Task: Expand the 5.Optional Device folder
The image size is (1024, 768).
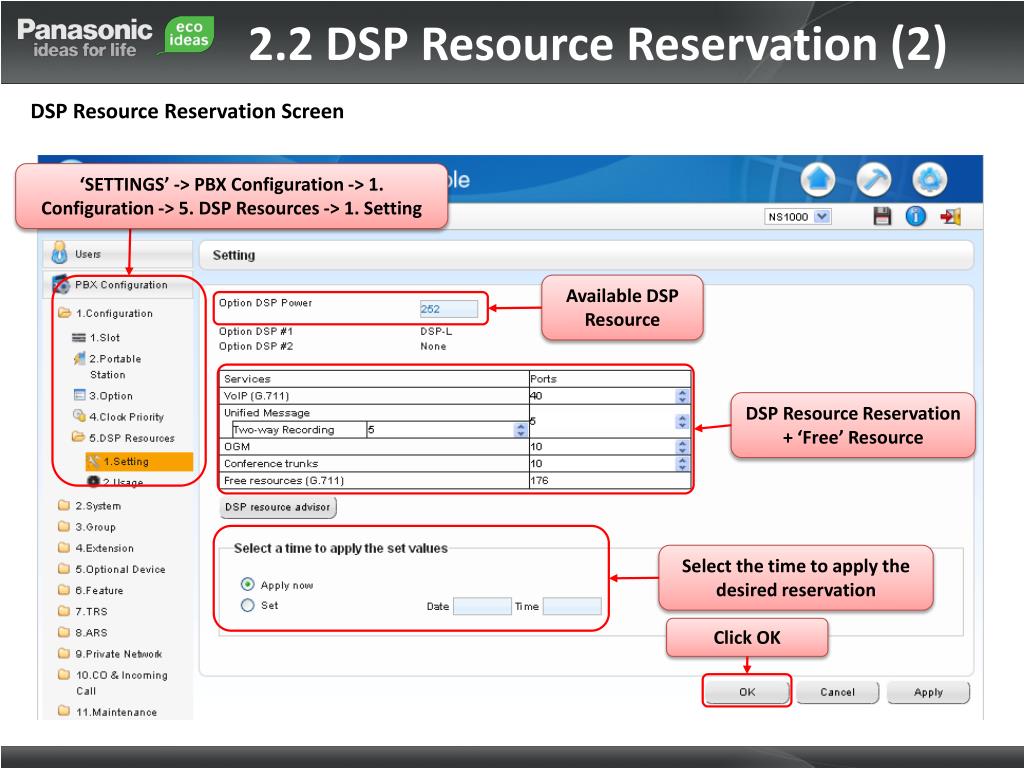Action: pos(112,569)
